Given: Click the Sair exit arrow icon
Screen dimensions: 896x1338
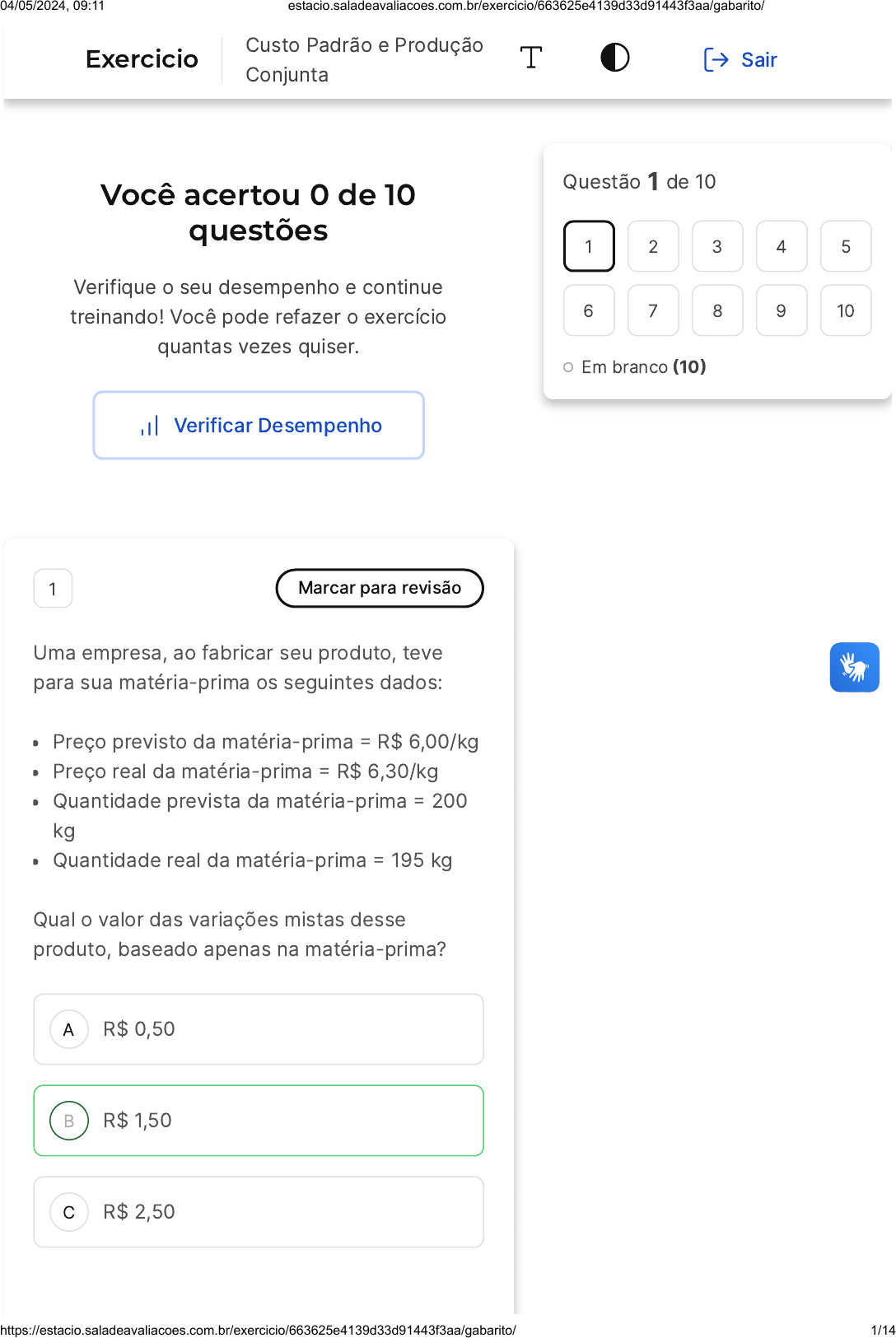Looking at the screenshot, I should (x=716, y=59).
